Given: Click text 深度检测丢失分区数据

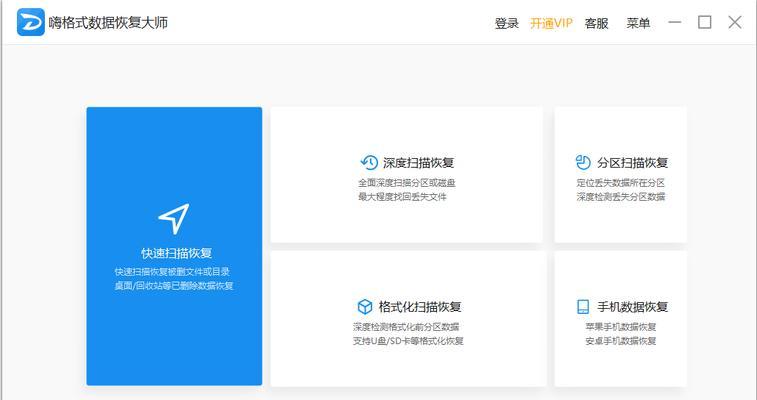Looking at the screenshot, I should (x=621, y=197).
